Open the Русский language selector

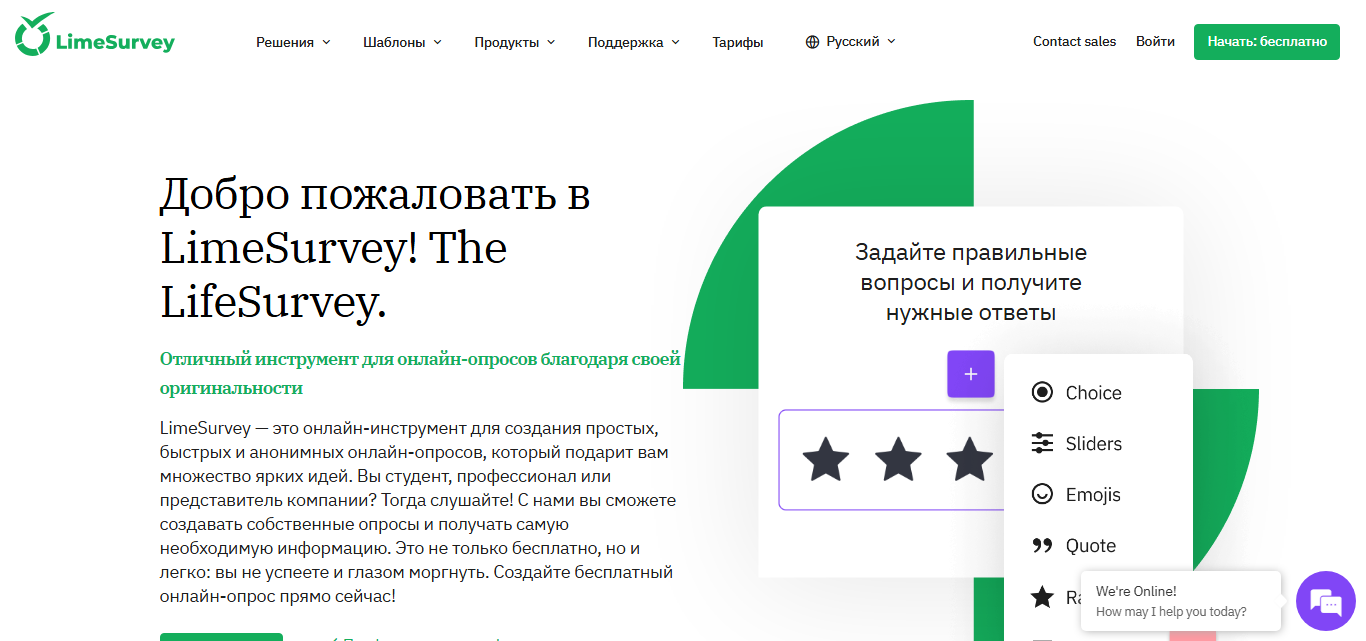853,42
